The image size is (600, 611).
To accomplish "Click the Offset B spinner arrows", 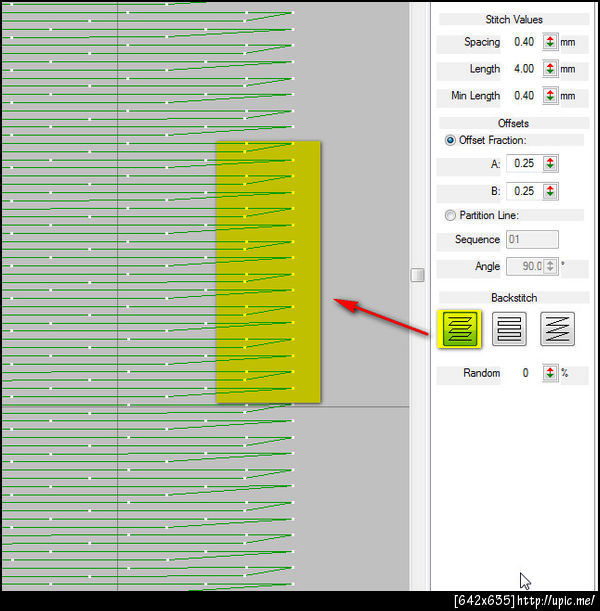I will 550,191.
